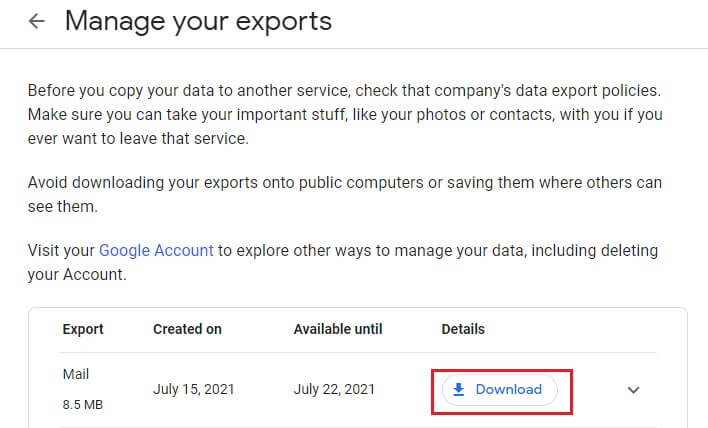Image resolution: width=708 pixels, height=428 pixels.
Task: Click the words your Account ending the paragraph
Action: 77,274
